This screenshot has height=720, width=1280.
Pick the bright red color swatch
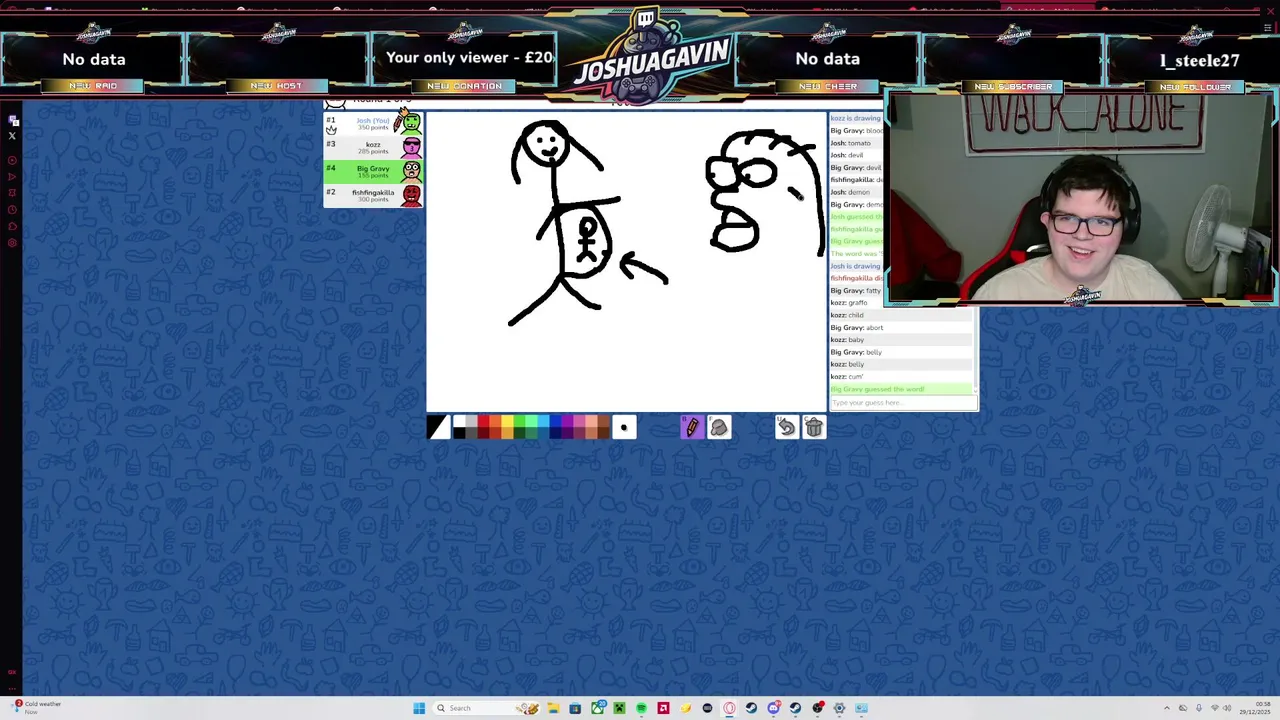click(x=484, y=421)
